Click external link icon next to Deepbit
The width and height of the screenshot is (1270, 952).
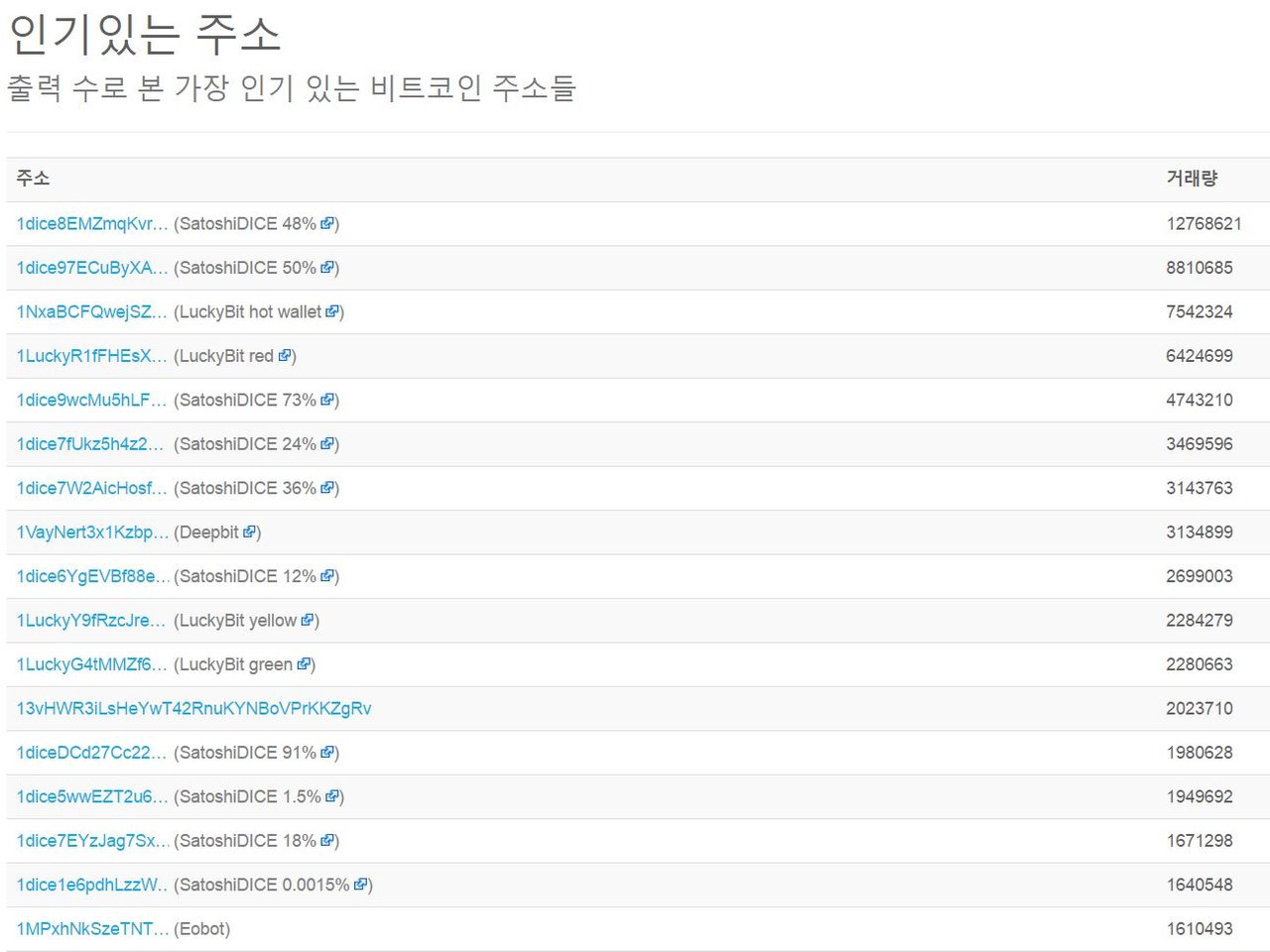[249, 533]
